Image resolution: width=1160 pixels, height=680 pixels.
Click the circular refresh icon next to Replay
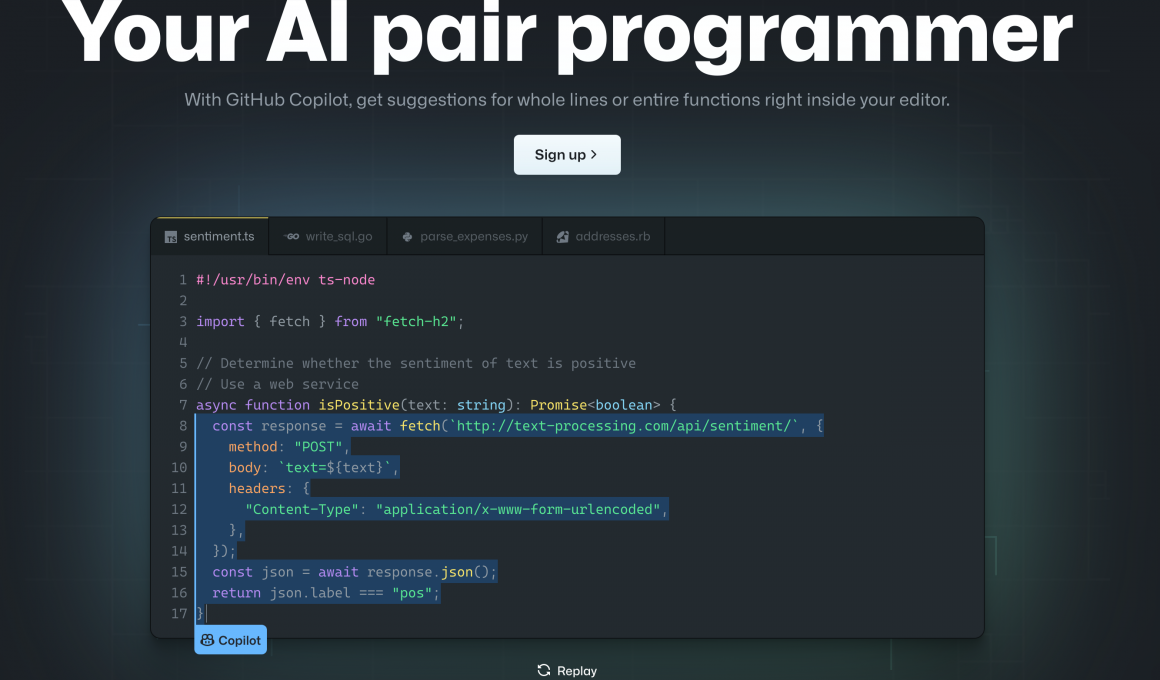coord(543,670)
